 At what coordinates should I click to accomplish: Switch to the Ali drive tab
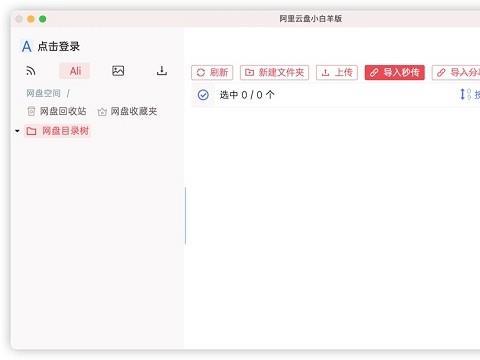[x=75, y=71]
